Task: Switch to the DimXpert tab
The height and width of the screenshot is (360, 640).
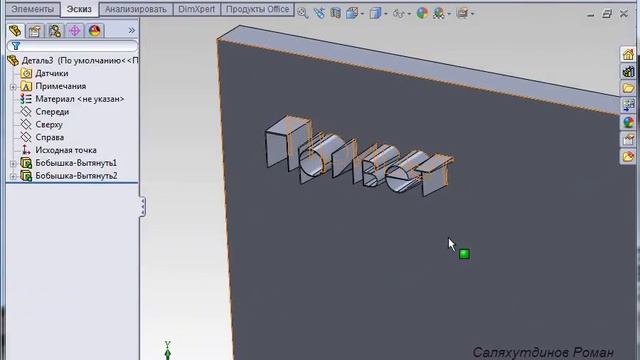Action: pyautogui.click(x=196, y=9)
